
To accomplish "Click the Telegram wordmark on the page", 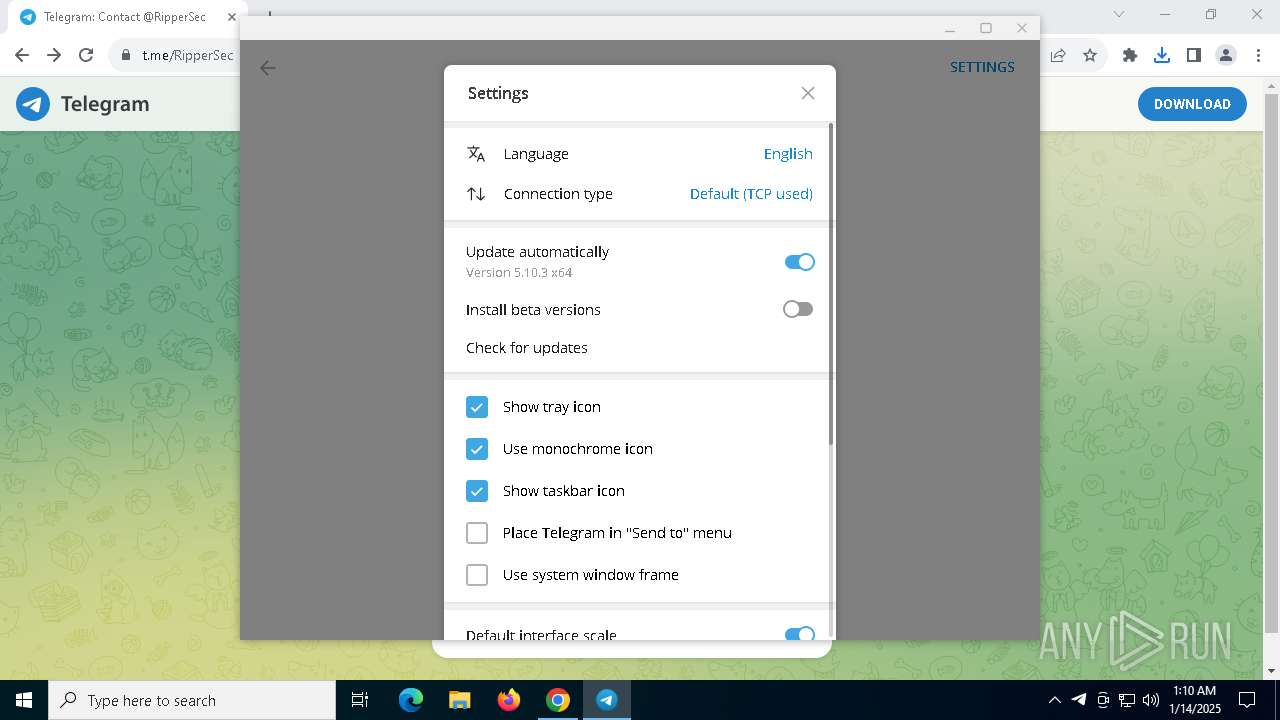I will coord(105,104).
